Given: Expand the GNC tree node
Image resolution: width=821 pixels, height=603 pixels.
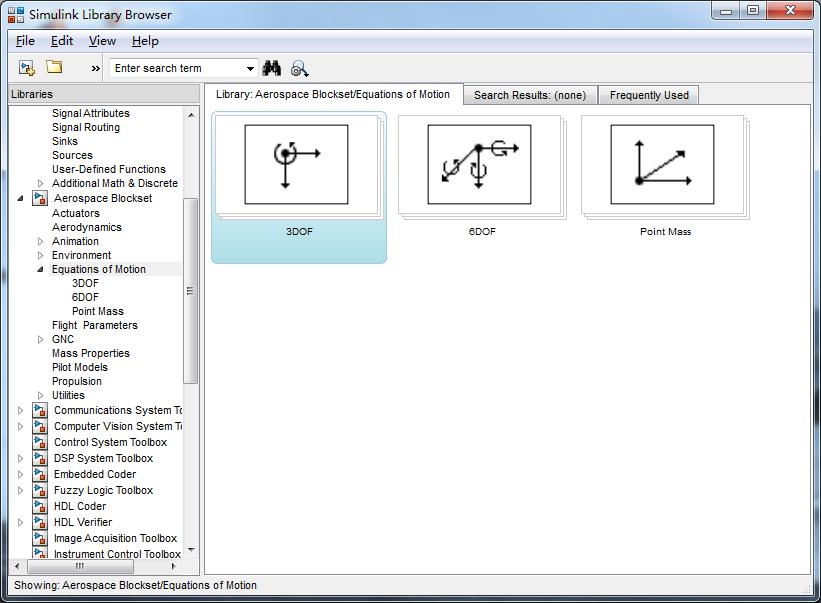Looking at the screenshot, I should [x=41, y=339].
